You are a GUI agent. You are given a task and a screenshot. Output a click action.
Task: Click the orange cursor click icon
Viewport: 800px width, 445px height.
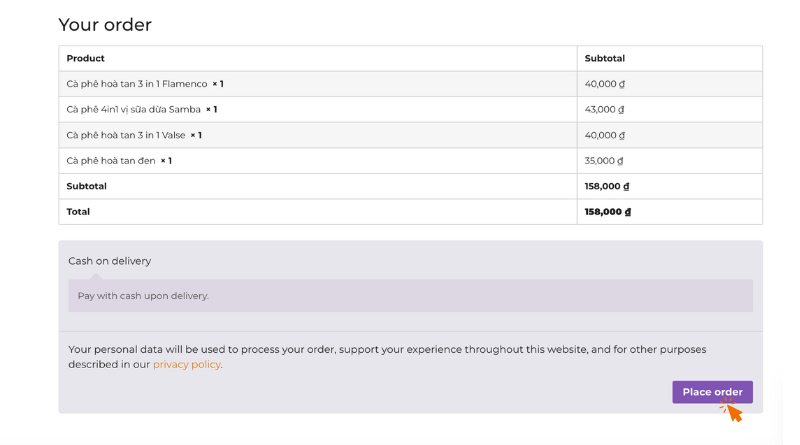point(732,410)
